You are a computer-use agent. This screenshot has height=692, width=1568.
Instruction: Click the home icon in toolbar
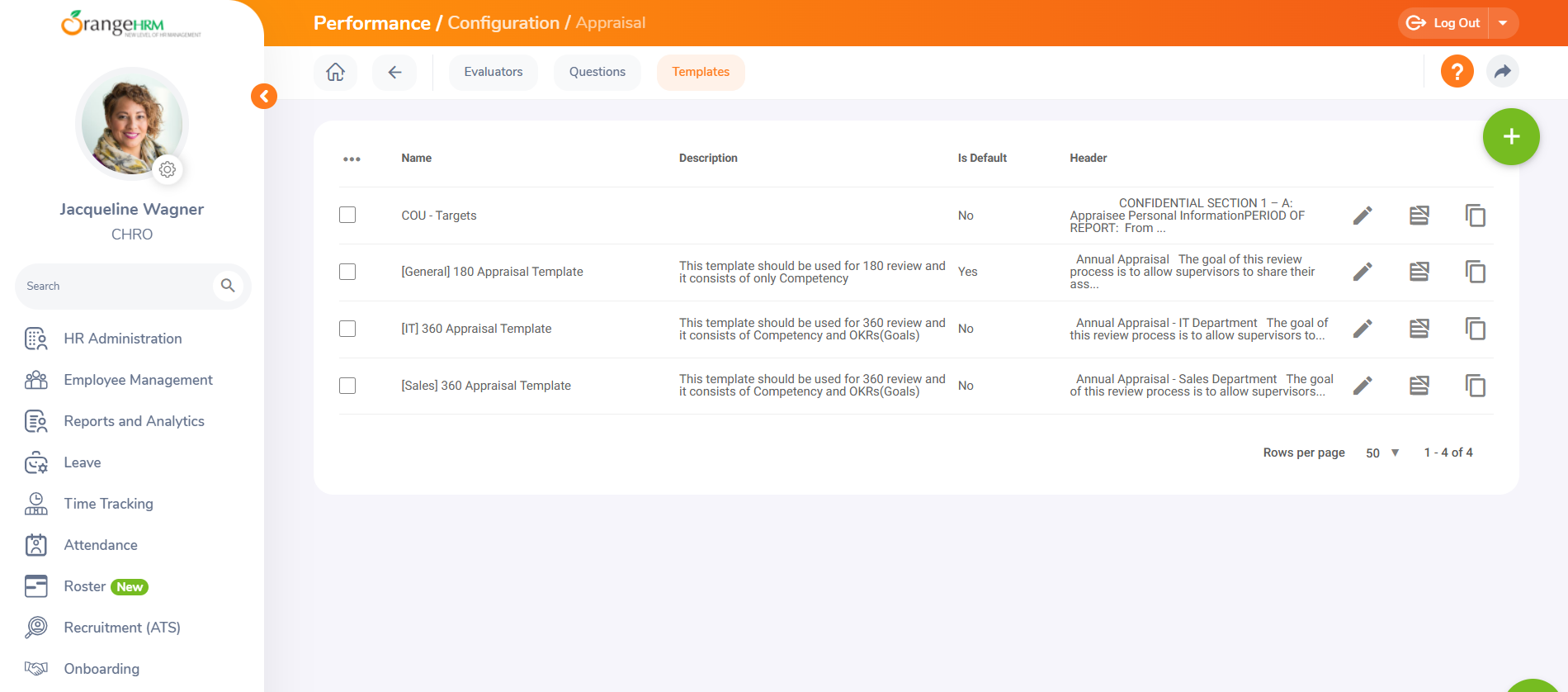[335, 72]
